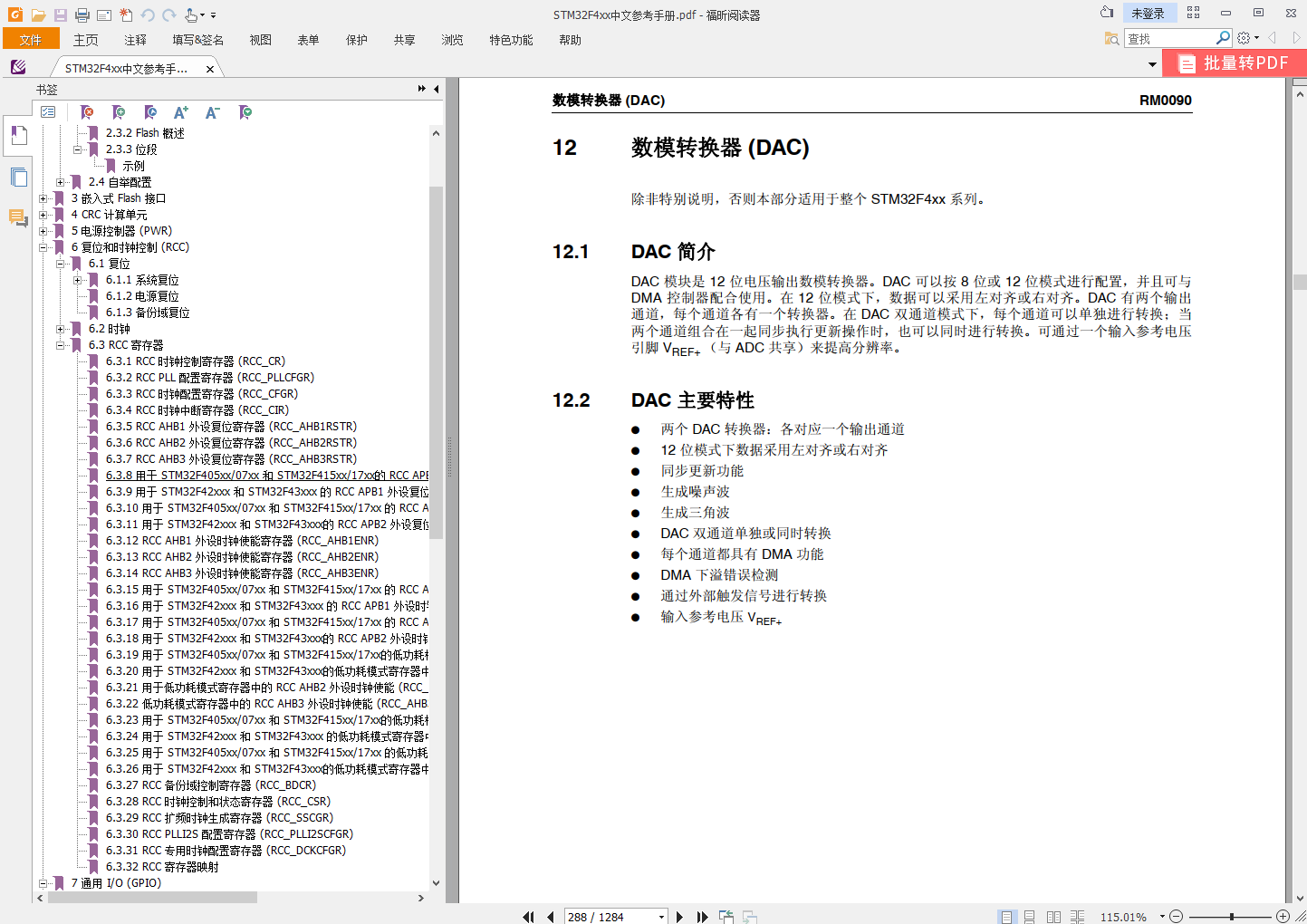
Task: Open the 填写&签名 ribbon tab
Action: 198,40
